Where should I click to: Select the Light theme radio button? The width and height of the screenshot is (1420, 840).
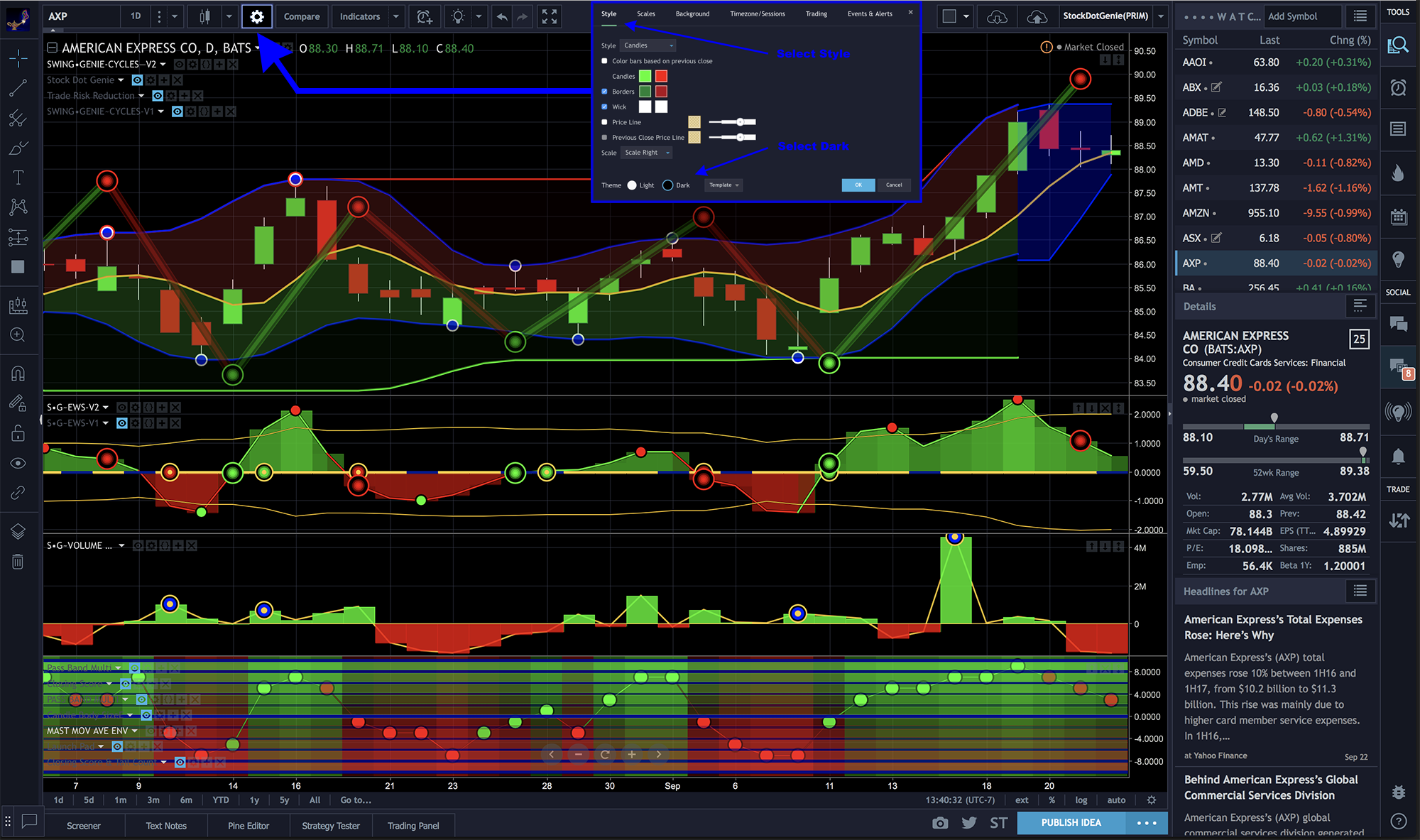pyautogui.click(x=632, y=185)
